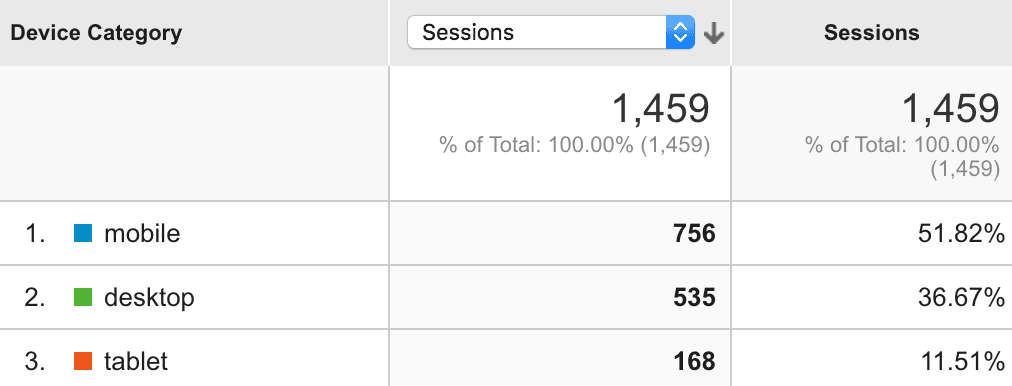Viewport: 1012px width, 386px height.
Task: Click the 36.67% desktop percentage cell
Action: coord(960,297)
